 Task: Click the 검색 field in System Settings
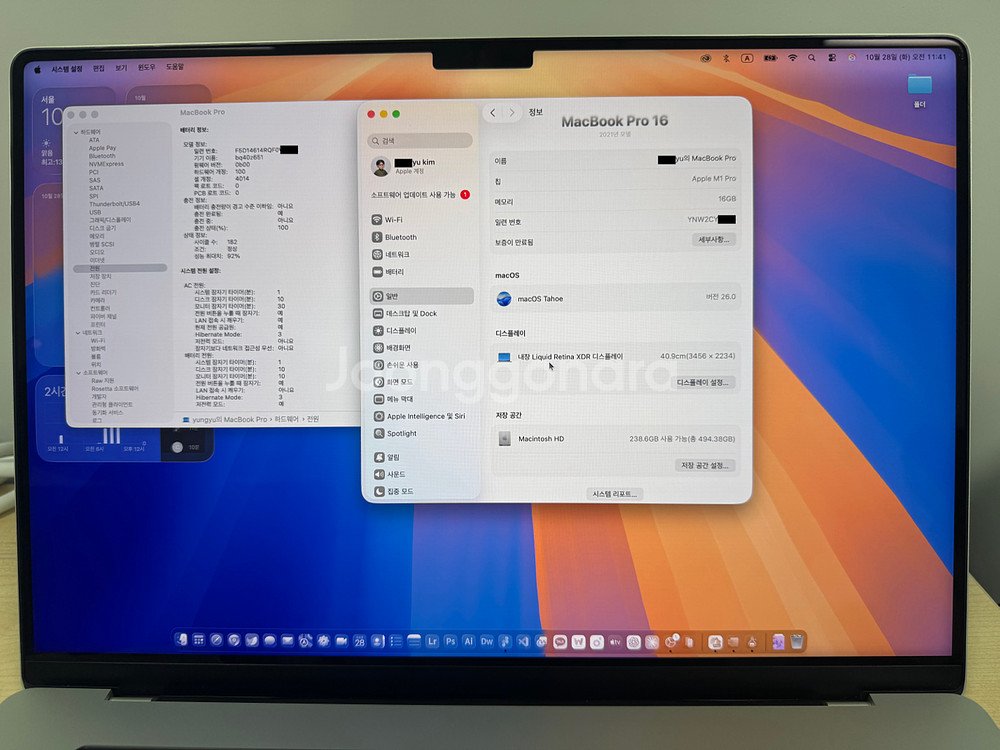[x=420, y=141]
